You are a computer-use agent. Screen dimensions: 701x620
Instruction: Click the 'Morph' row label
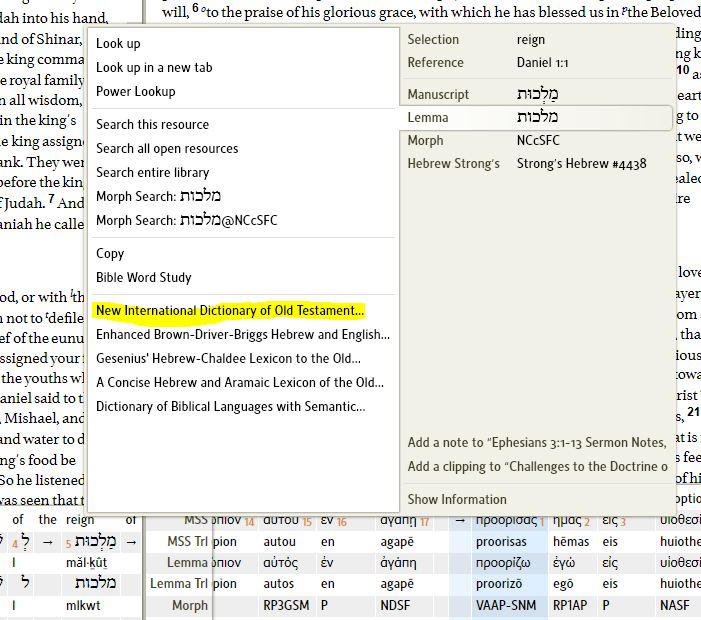190,605
